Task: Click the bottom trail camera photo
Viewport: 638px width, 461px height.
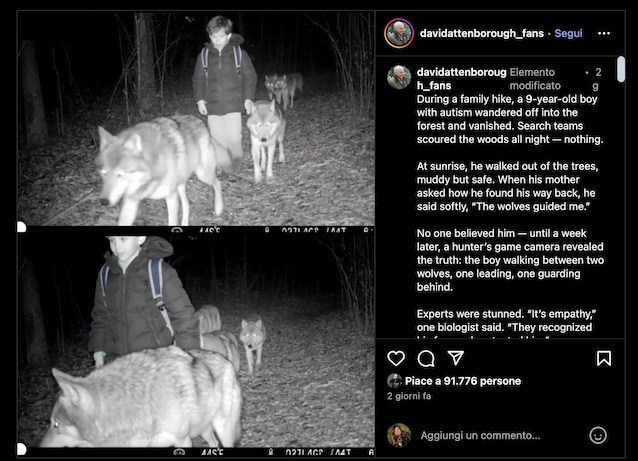Action: (196, 341)
